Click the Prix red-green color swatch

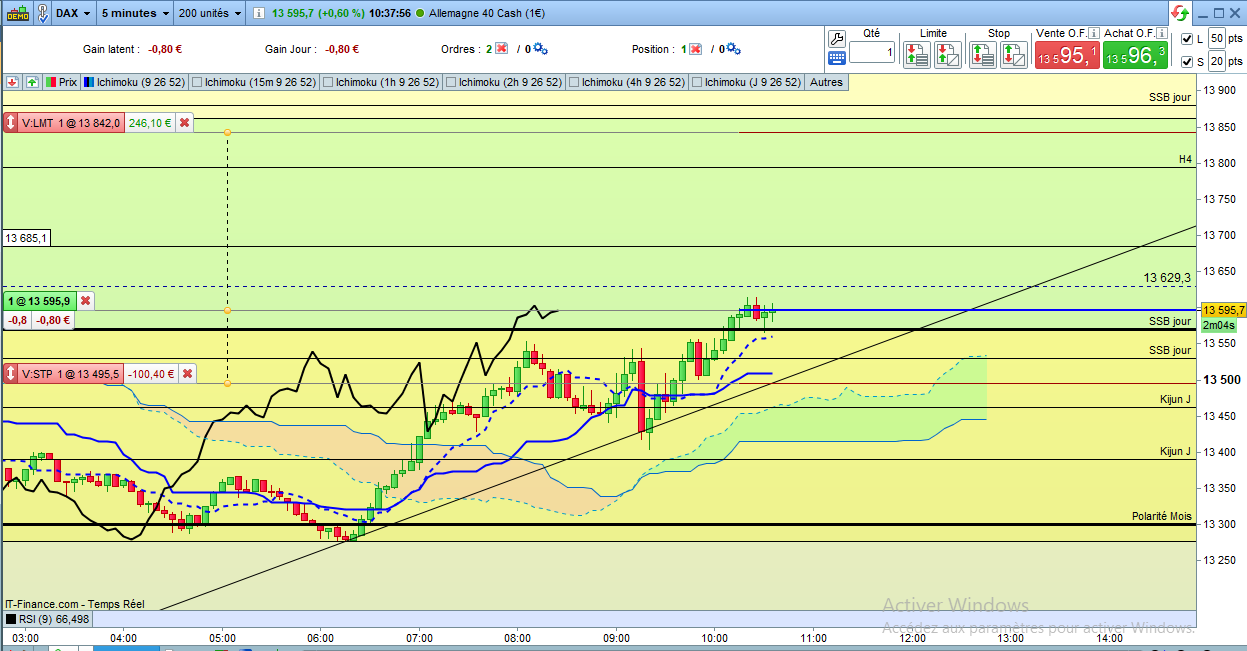(x=51, y=82)
